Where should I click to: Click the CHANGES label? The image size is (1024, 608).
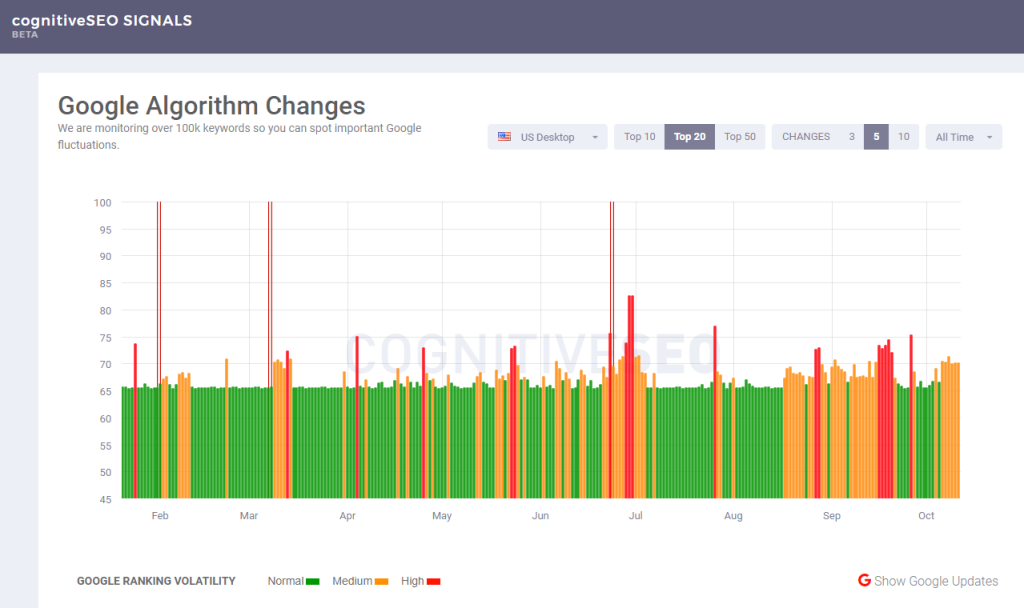806,137
